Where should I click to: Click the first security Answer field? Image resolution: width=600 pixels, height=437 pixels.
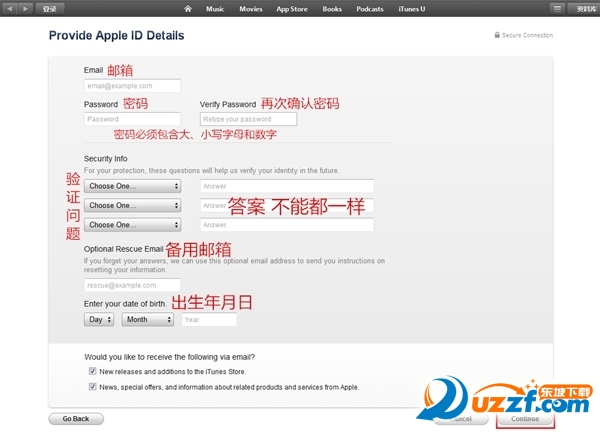point(287,186)
